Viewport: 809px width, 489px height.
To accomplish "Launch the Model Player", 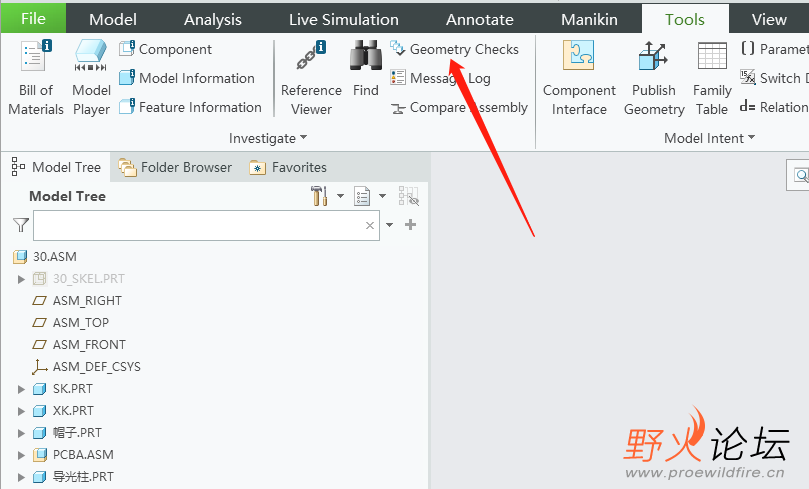I will (x=91, y=78).
